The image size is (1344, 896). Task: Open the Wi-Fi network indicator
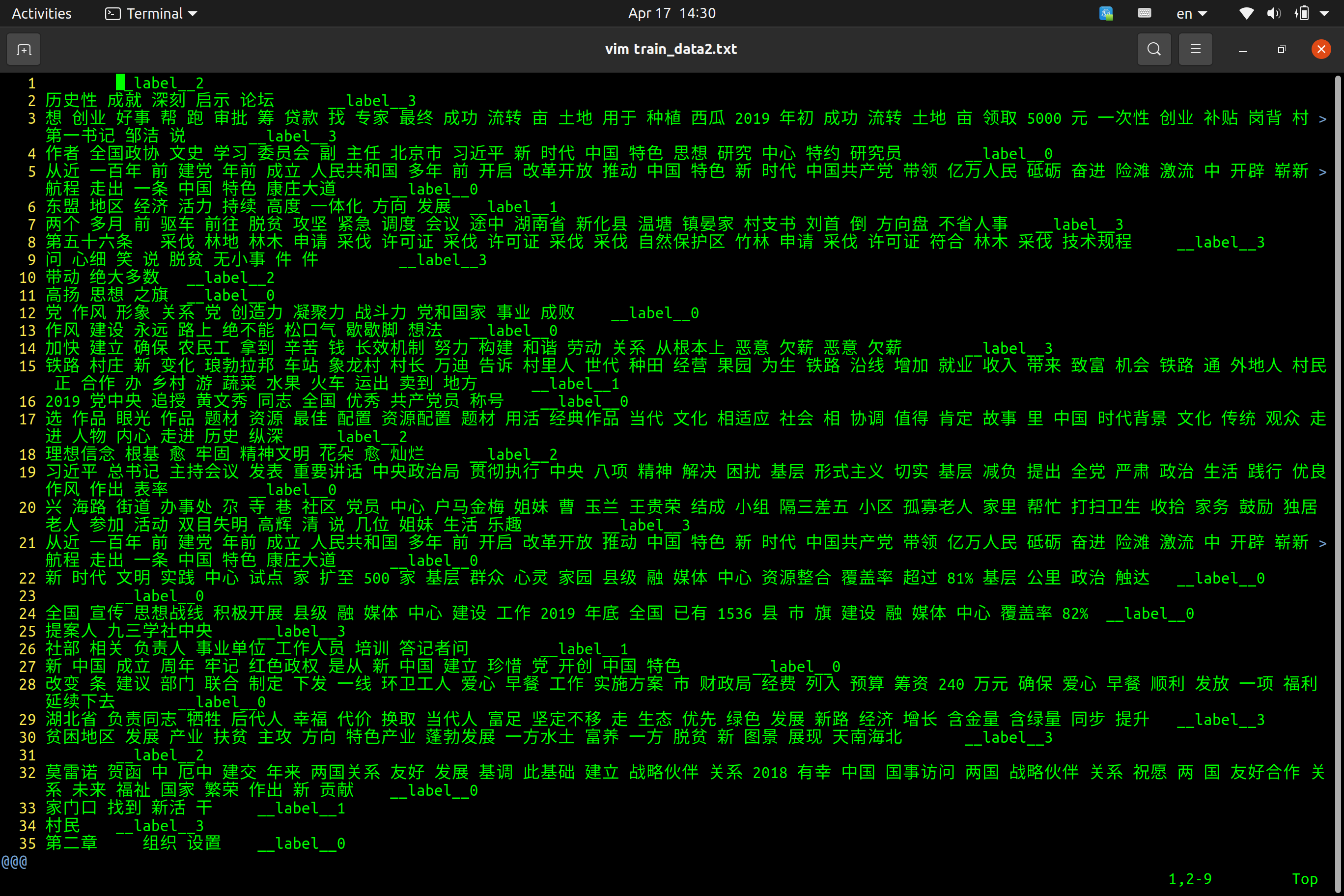pos(1246,13)
